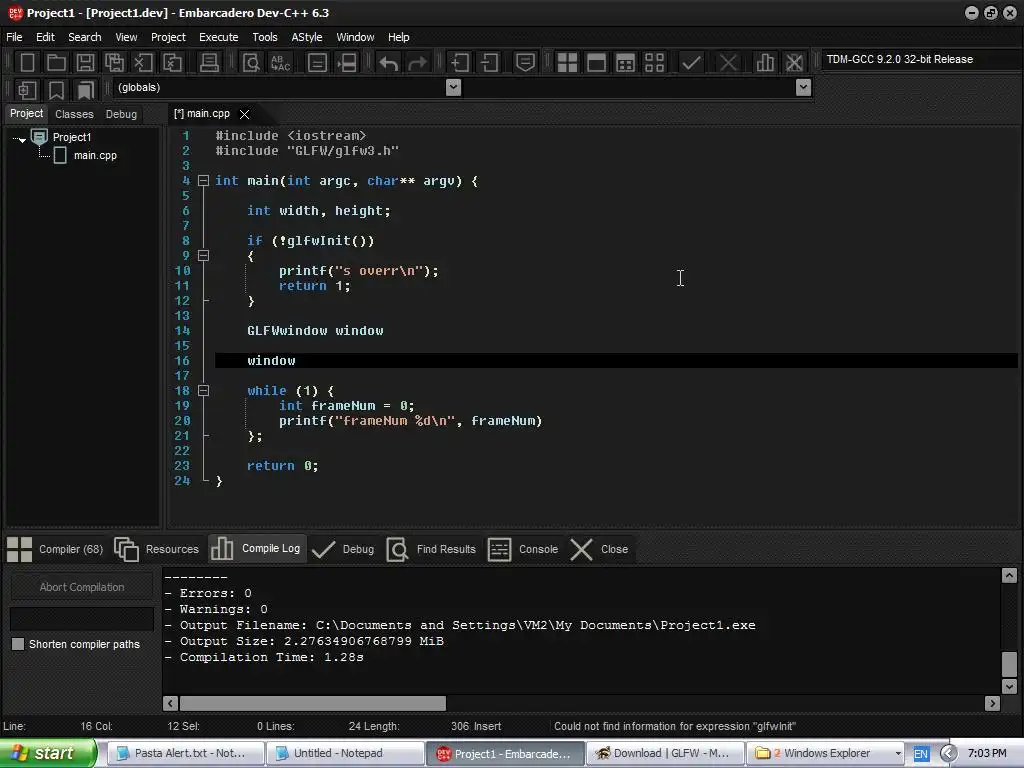Click the Insert snippet icon, second toolbar row

pyautogui.click(x=27, y=89)
